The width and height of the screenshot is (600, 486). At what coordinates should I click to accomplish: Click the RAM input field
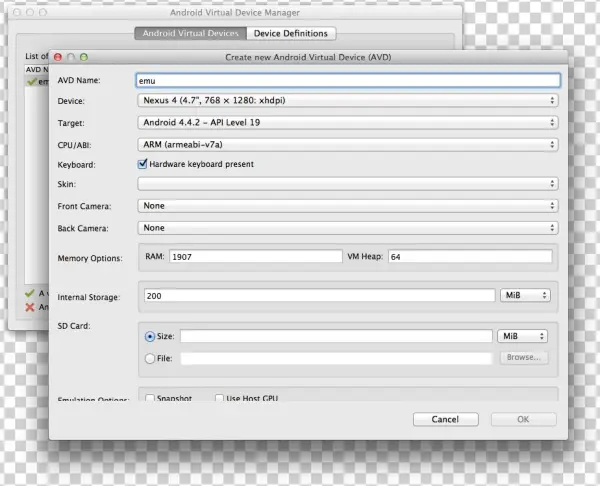(256, 257)
